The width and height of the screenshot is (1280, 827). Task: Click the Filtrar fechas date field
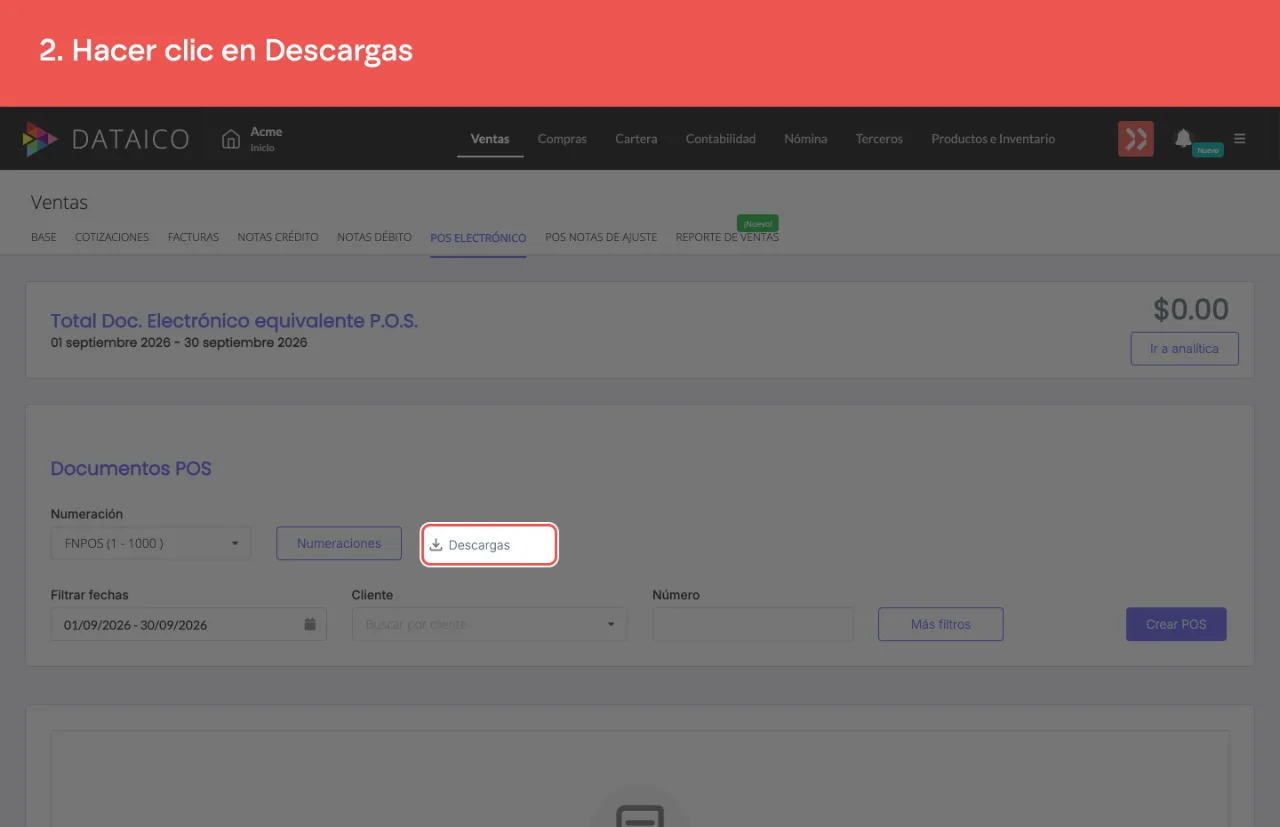coord(189,624)
